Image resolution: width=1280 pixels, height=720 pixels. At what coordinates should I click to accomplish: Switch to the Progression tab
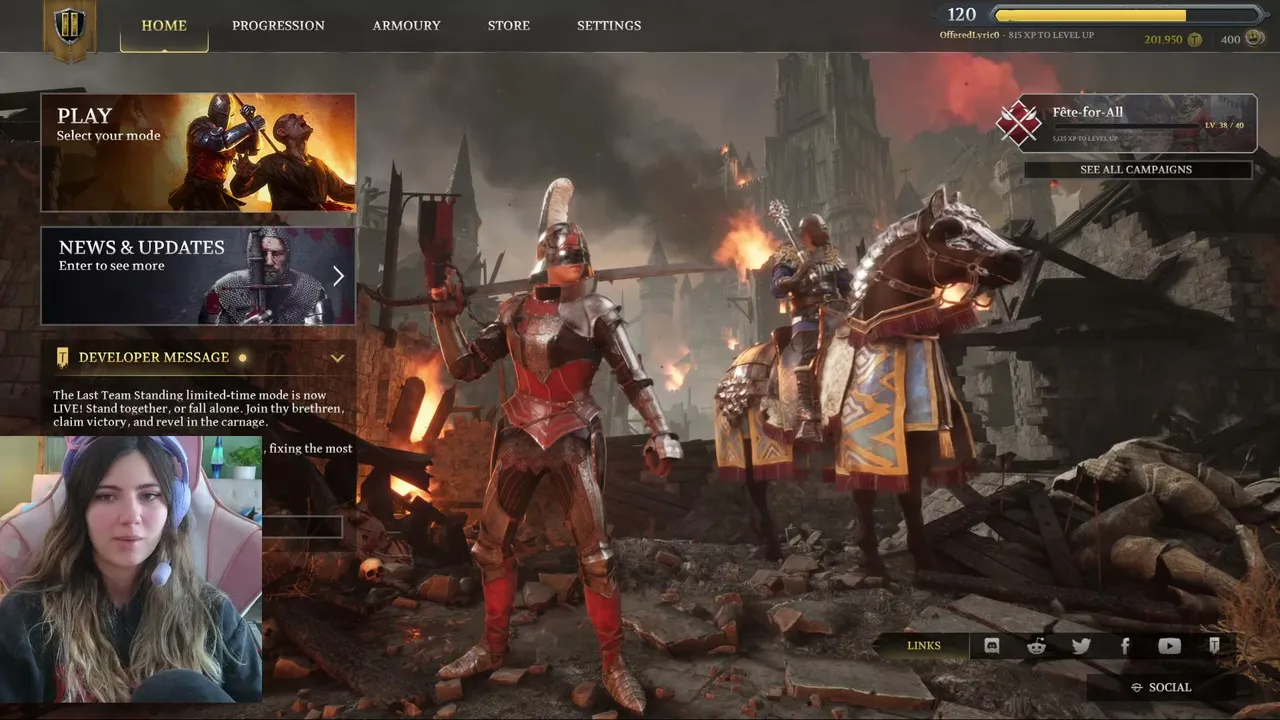[x=278, y=26]
